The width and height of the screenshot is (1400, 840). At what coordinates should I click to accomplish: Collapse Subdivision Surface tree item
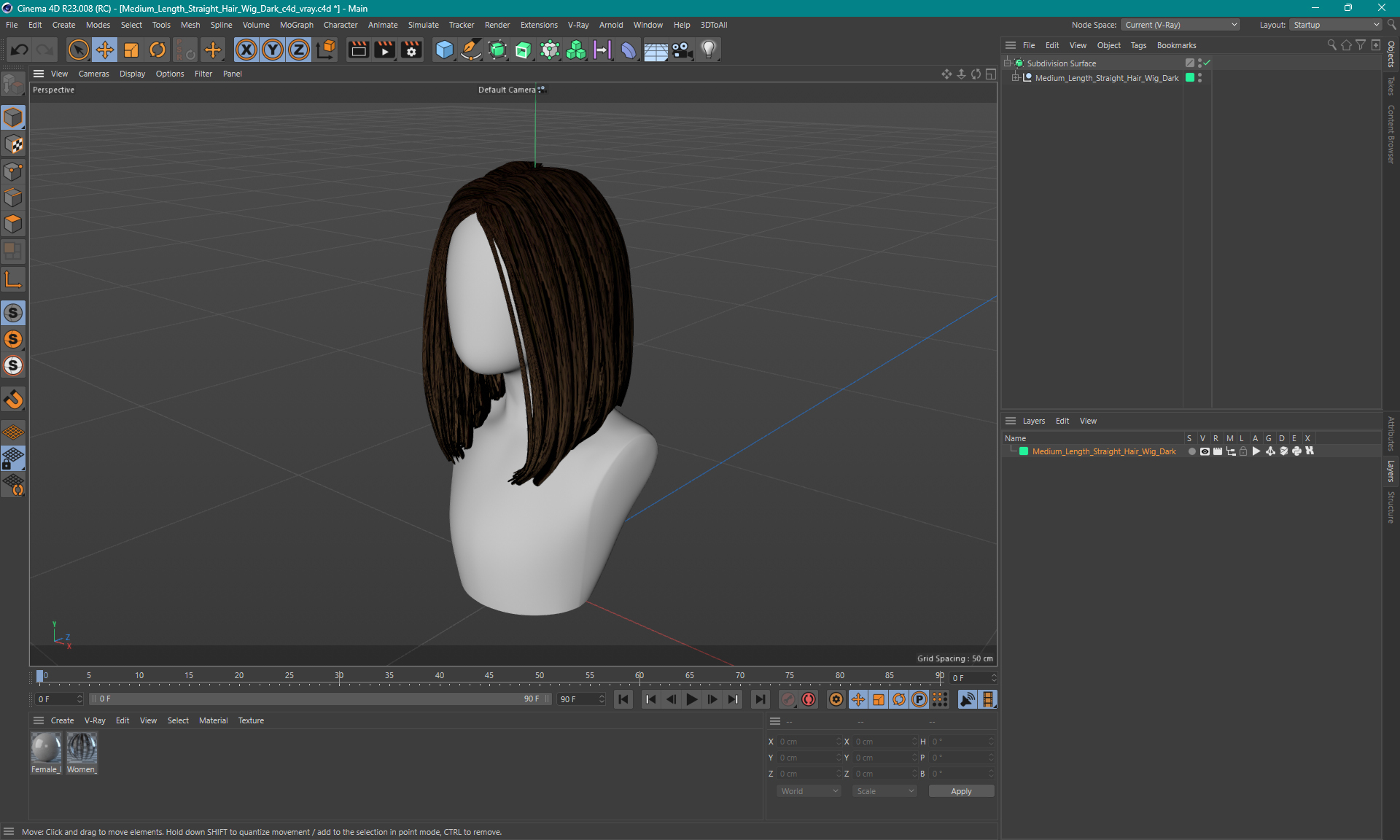tap(1008, 63)
